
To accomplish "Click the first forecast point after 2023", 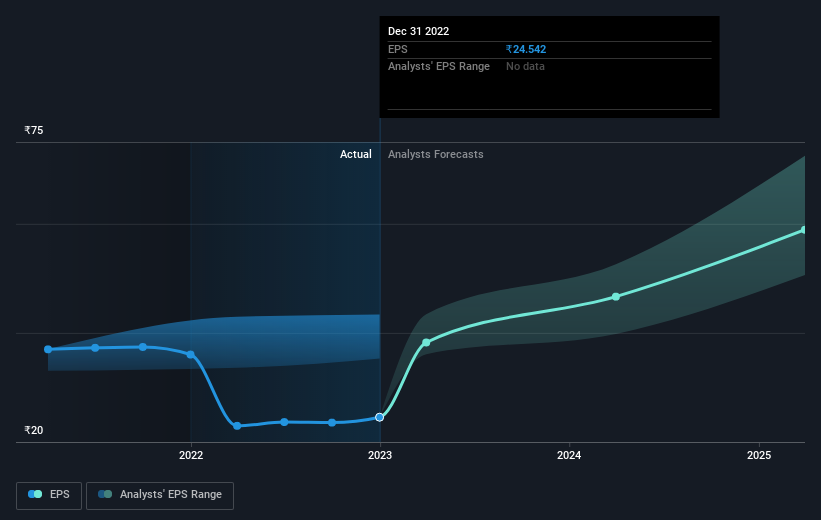I will (426, 342).
